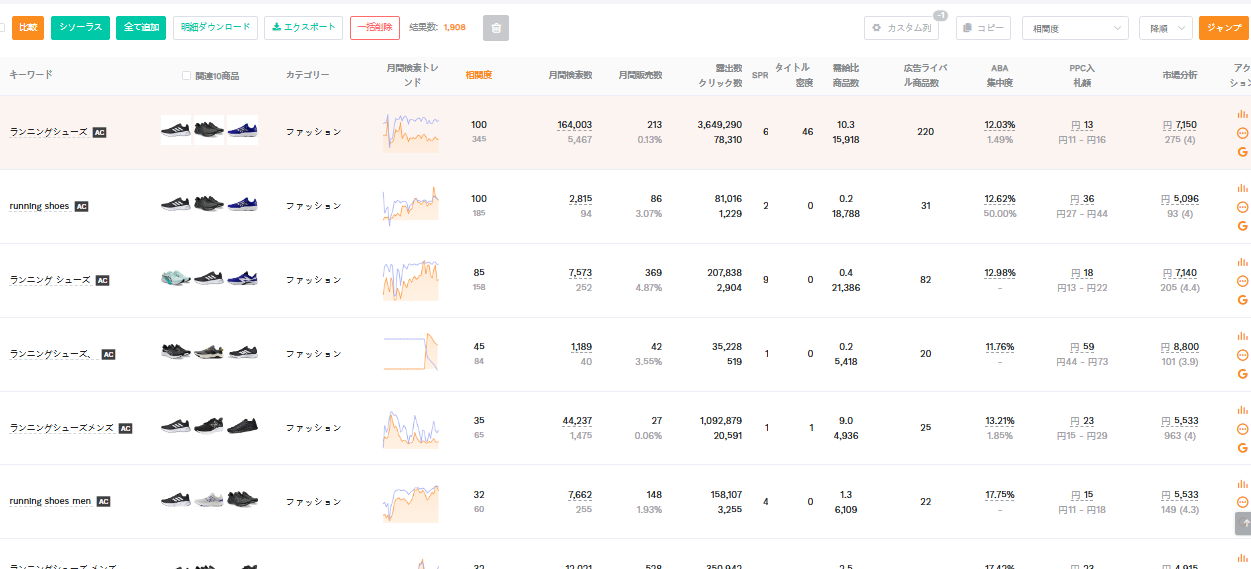Open bar chart icon in the 164,003 searches row
1251x569 pixels.
(1243, 113)
